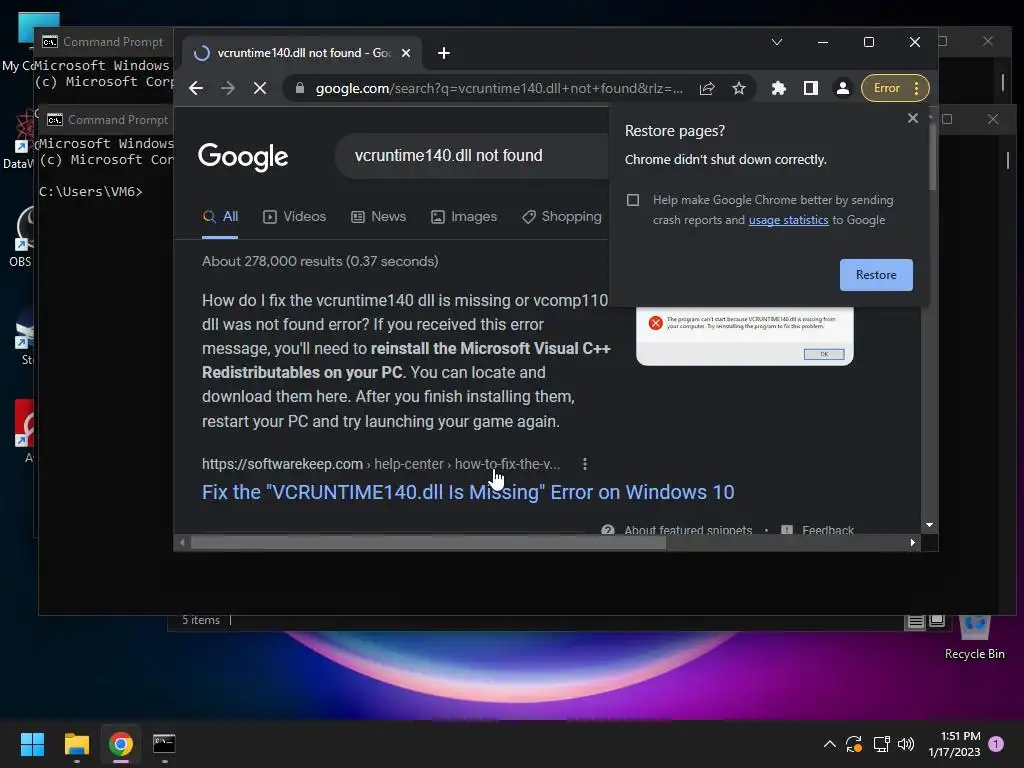Click the error dialog thumbnail image
The width and height of the screenshot is (1024, 768).
744,336
